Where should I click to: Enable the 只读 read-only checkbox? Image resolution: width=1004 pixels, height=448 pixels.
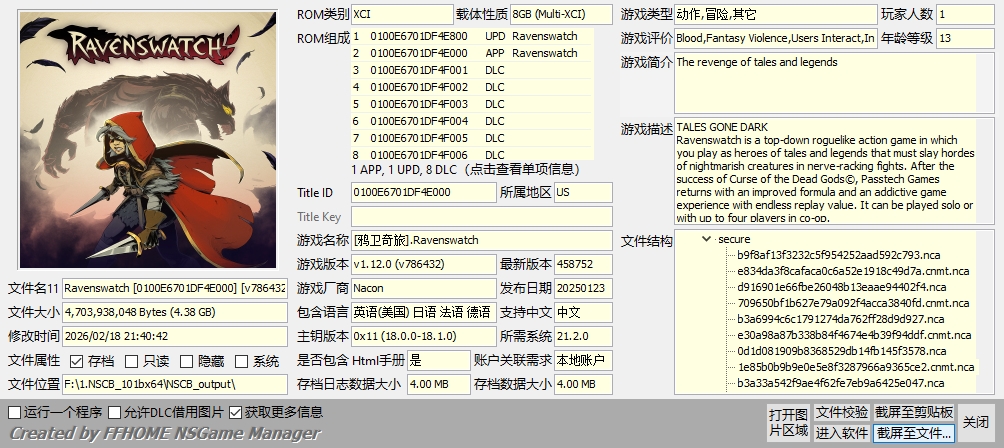tap(130, 361)
